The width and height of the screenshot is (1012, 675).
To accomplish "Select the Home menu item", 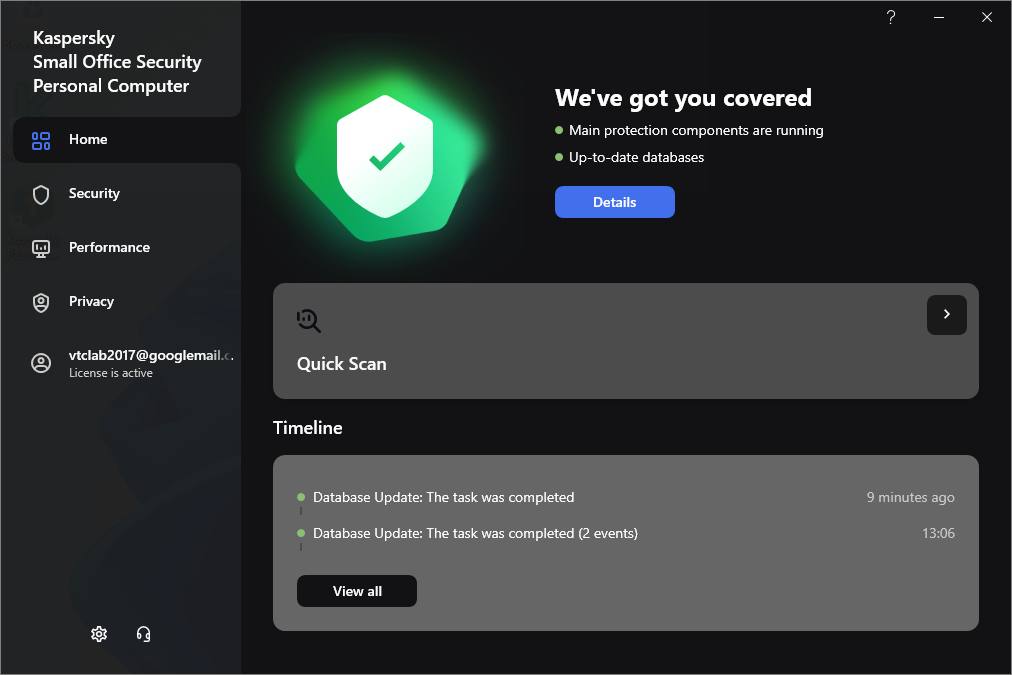I will (x=88, y=140).
